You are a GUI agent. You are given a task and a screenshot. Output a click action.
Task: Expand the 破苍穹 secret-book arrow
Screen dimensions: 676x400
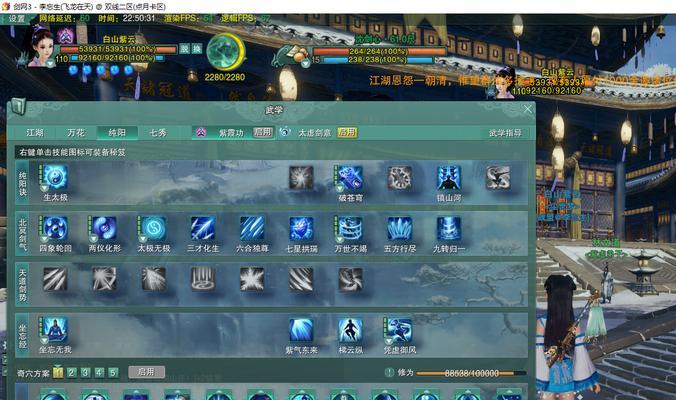339,188
